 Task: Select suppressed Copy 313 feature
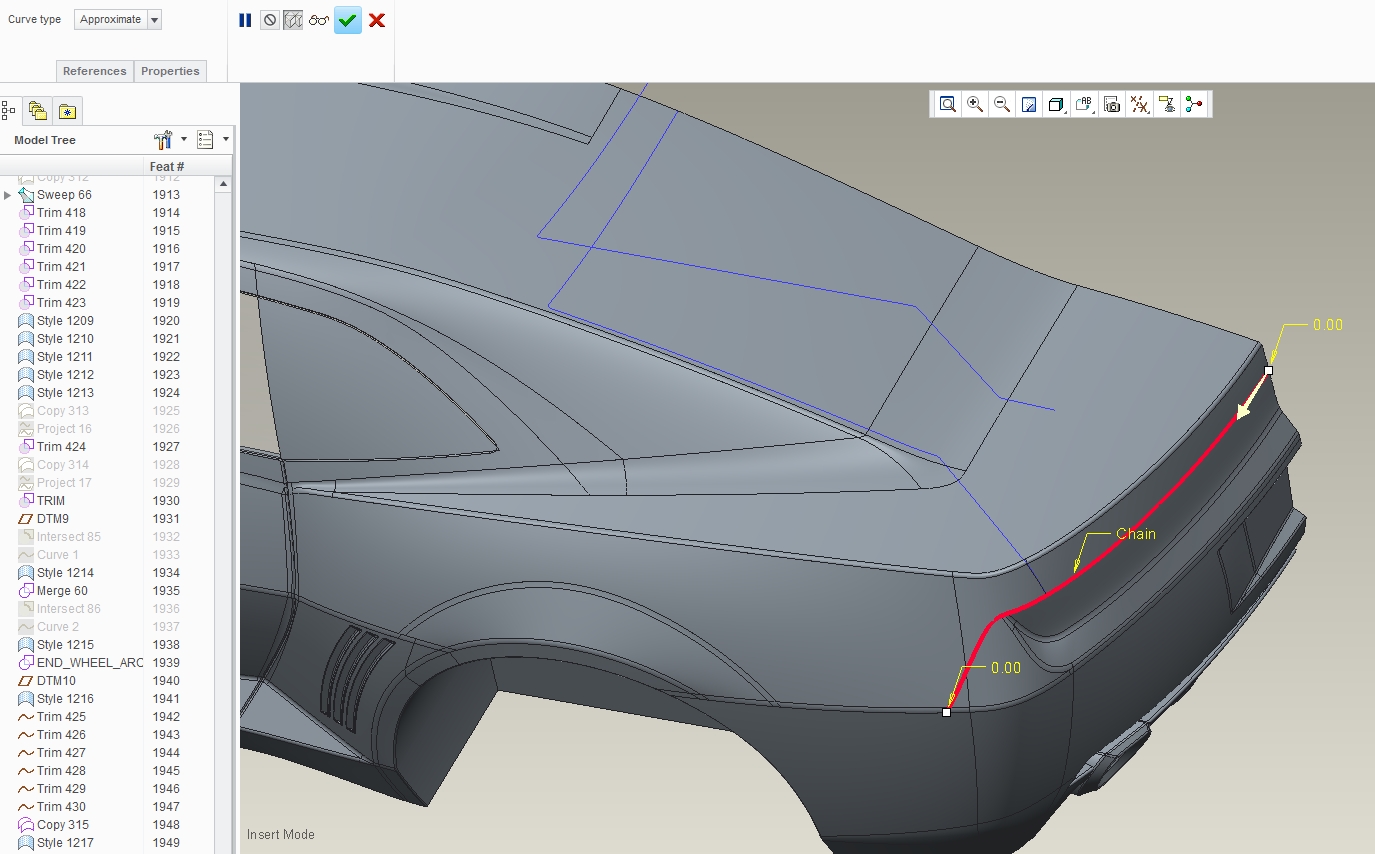[63, 411]
